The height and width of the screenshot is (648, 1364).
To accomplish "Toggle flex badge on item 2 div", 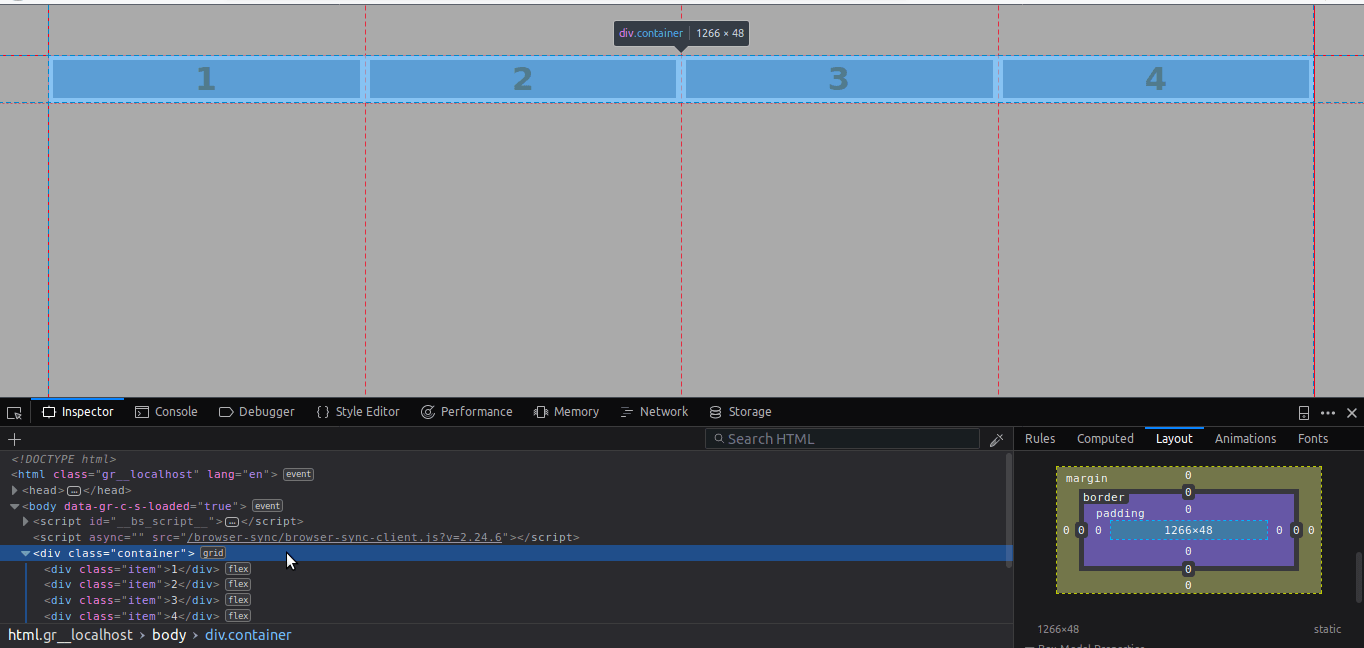I will point(237,584).
